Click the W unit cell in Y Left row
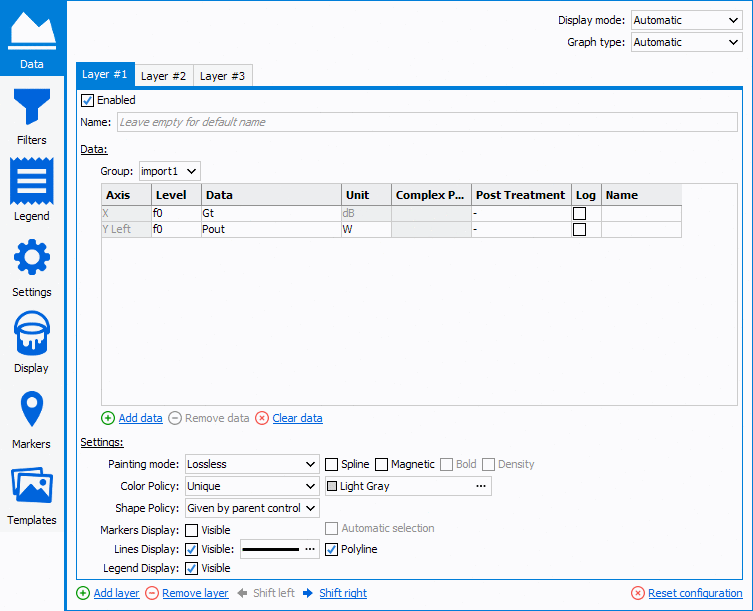 coord(366,229)
